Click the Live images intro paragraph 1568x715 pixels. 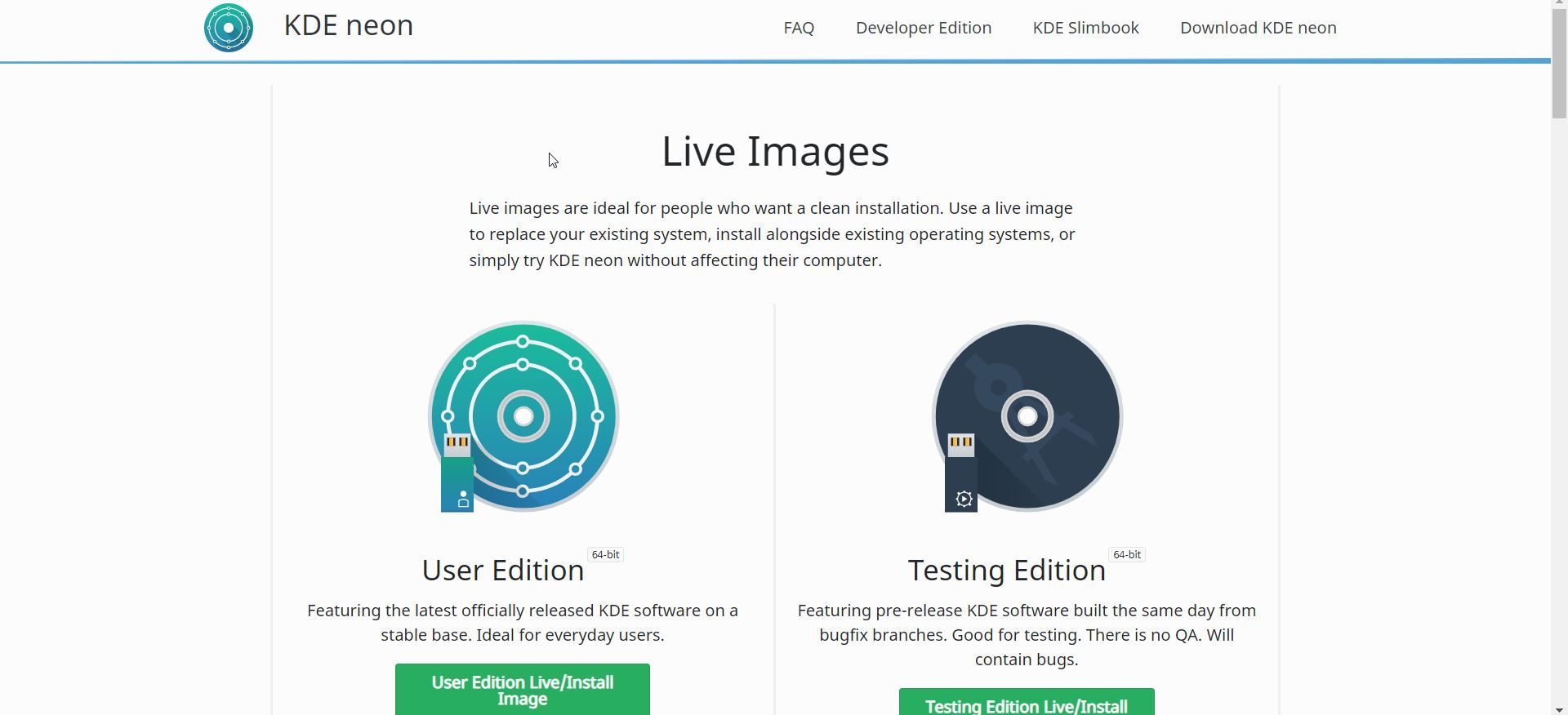click(x=773, y=234)
